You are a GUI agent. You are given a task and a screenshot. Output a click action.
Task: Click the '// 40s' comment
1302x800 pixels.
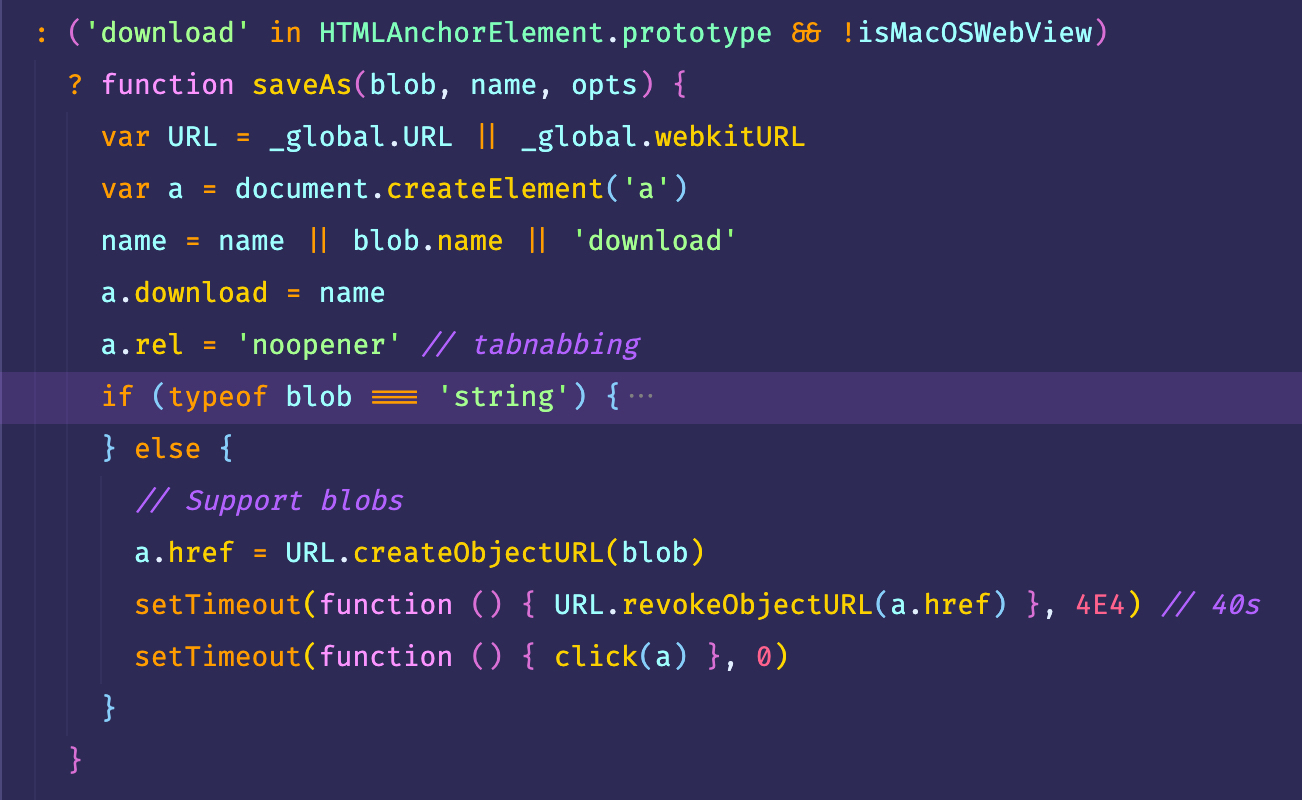pyautogui.click(x=1210, y=605)
